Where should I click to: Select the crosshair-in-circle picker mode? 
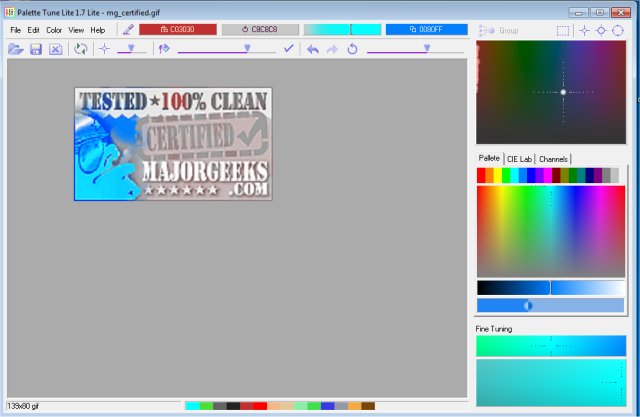(601, 31)
